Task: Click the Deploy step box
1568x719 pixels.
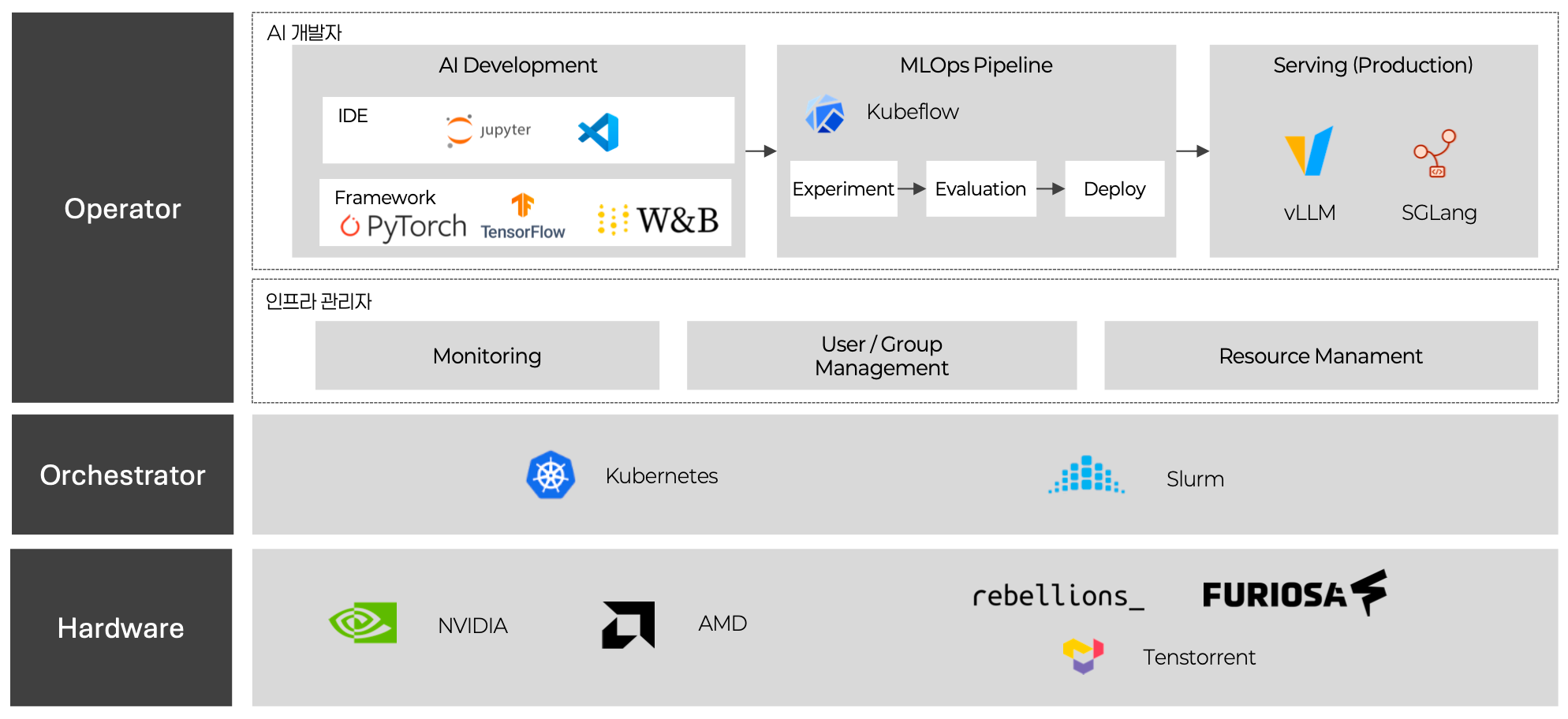Action: click(x=1114, y=189)
